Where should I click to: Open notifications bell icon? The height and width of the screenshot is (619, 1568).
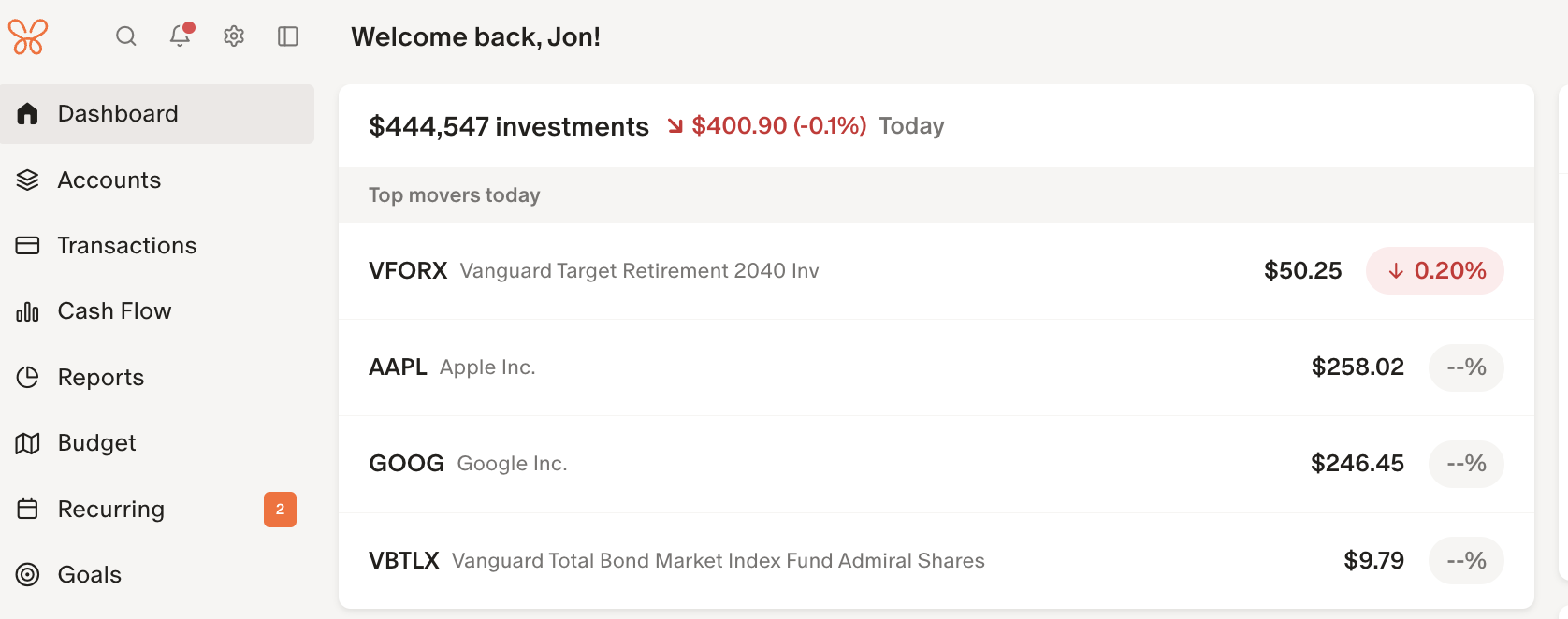coord(180,36)
